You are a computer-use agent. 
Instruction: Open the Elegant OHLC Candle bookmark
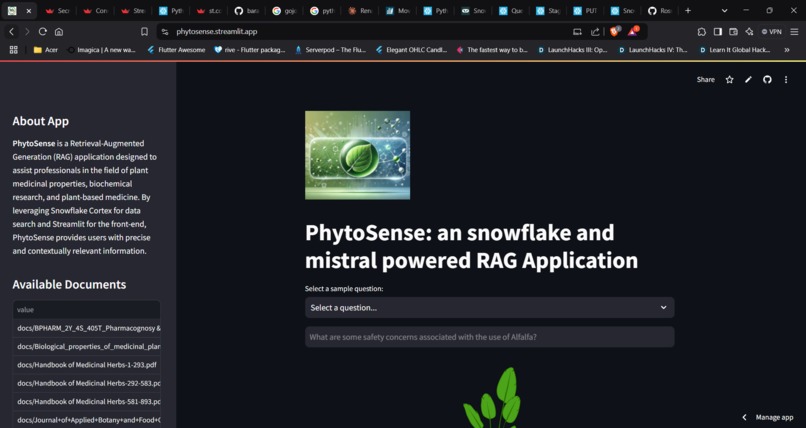(411, 50)
